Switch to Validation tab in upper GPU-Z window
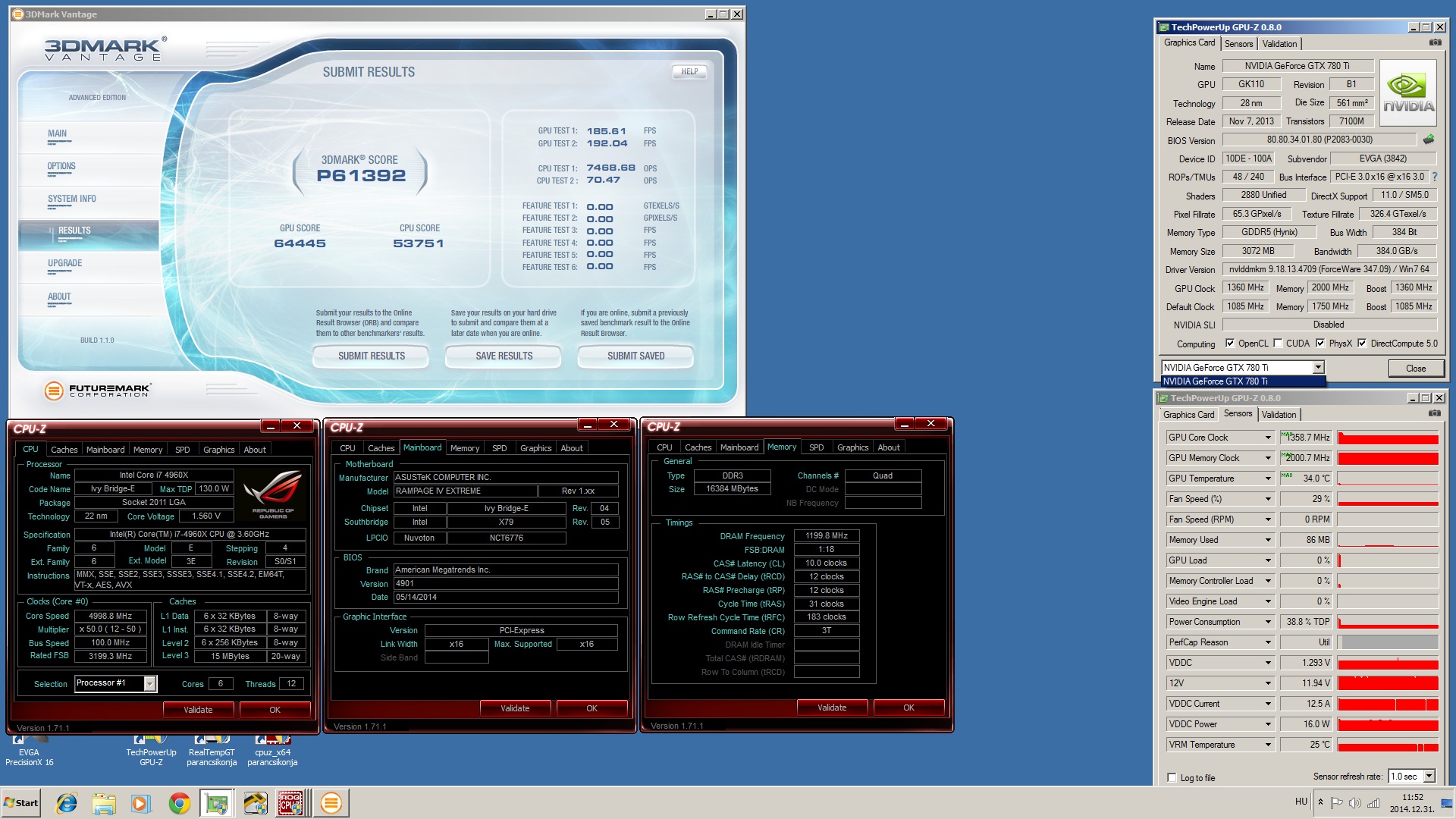 (1279, 44)
